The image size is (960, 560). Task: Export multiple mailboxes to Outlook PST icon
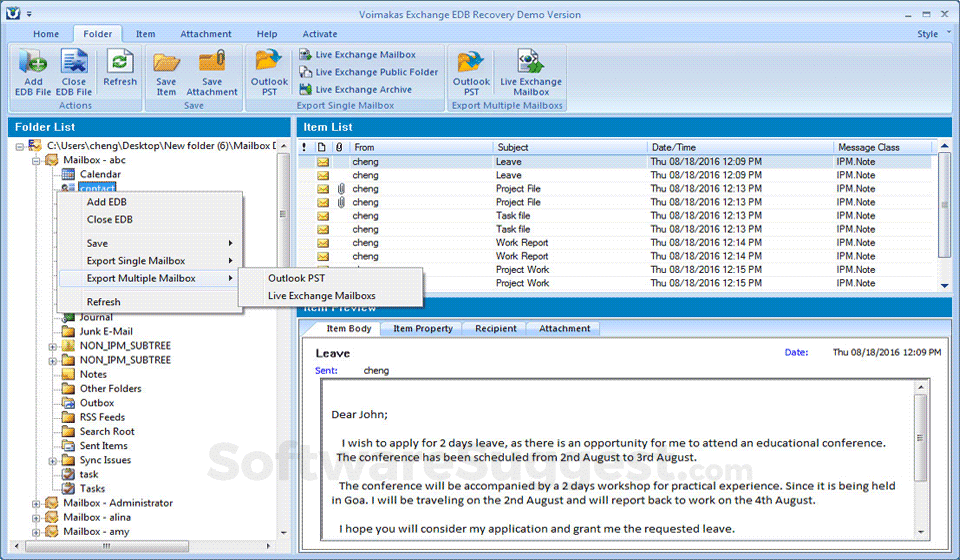tap(471, 73)
